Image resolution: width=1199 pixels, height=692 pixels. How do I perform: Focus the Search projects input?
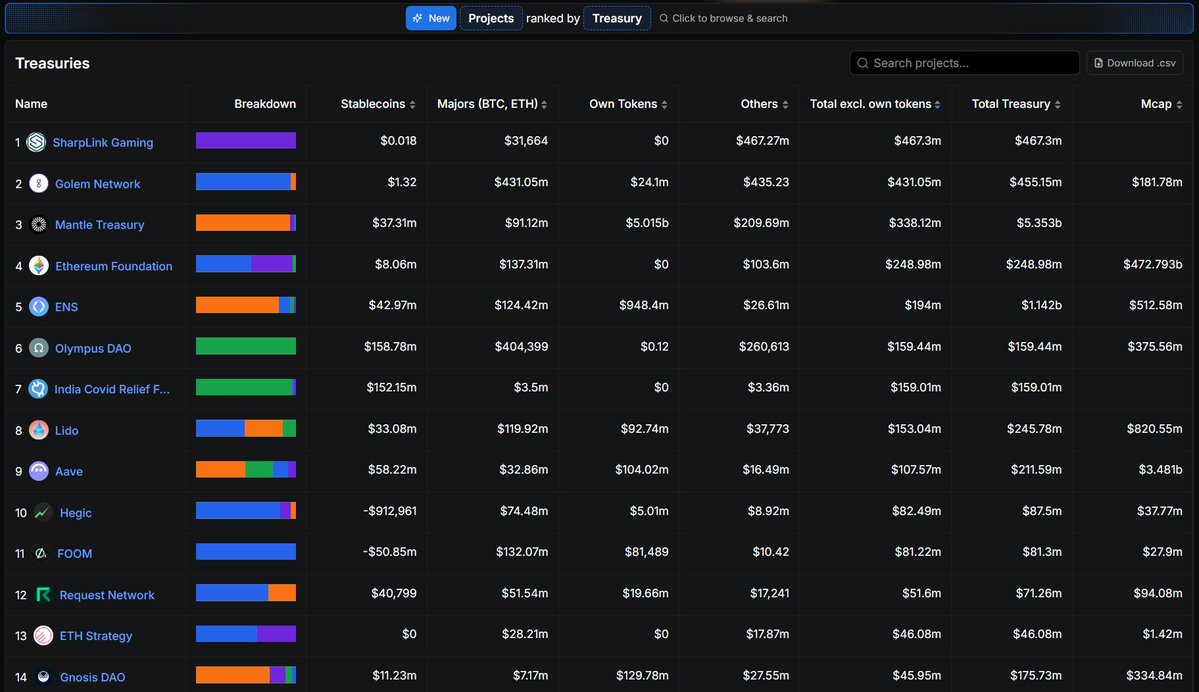coord(964,63)
